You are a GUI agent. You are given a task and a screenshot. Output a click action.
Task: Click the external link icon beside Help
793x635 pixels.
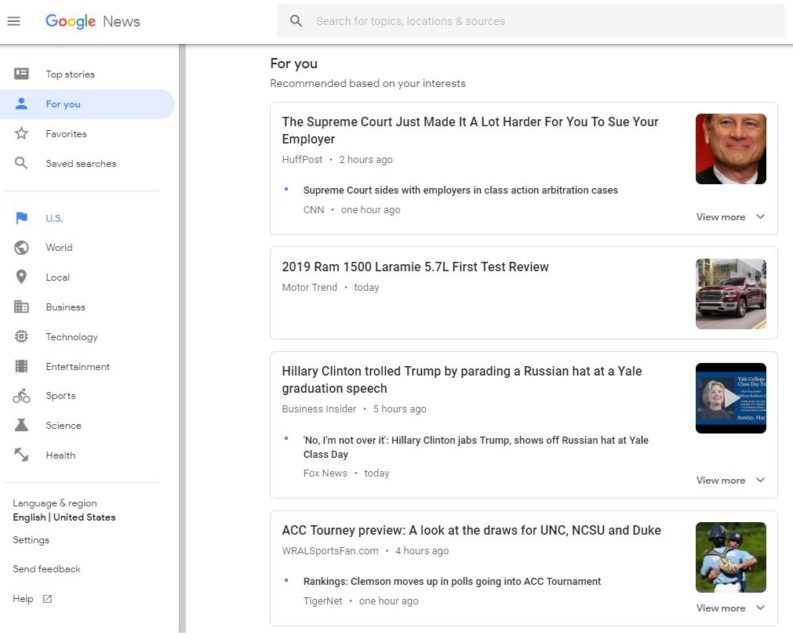tap(47, 599)
